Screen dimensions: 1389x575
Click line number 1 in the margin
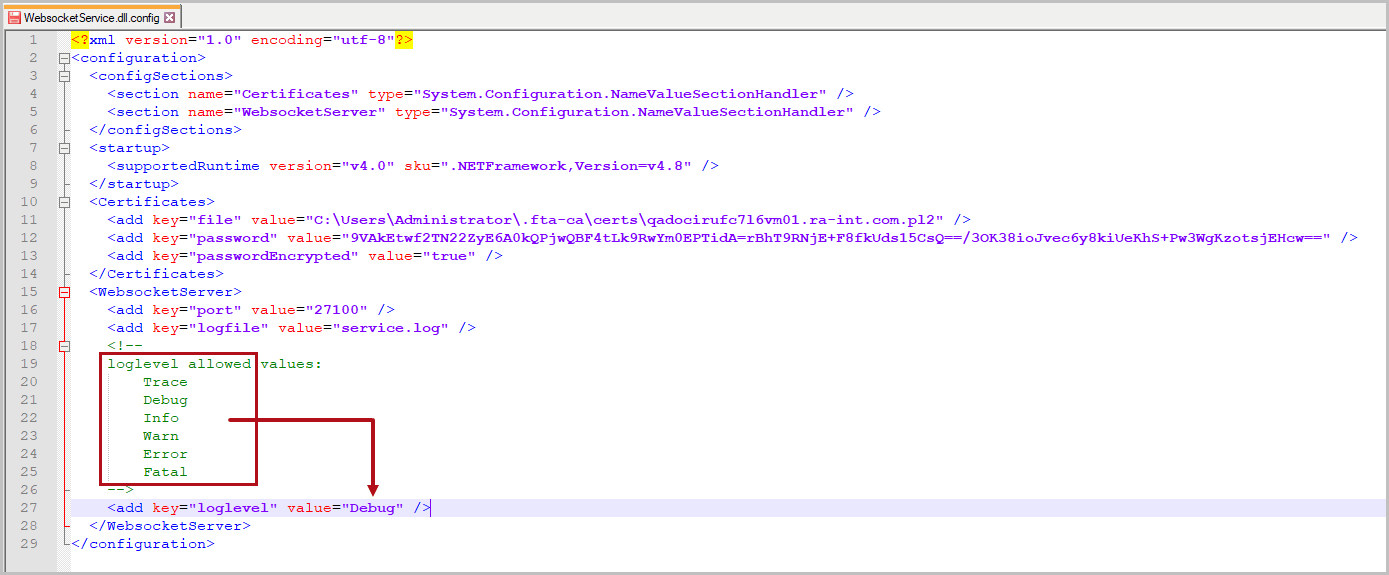click(33, 40)
